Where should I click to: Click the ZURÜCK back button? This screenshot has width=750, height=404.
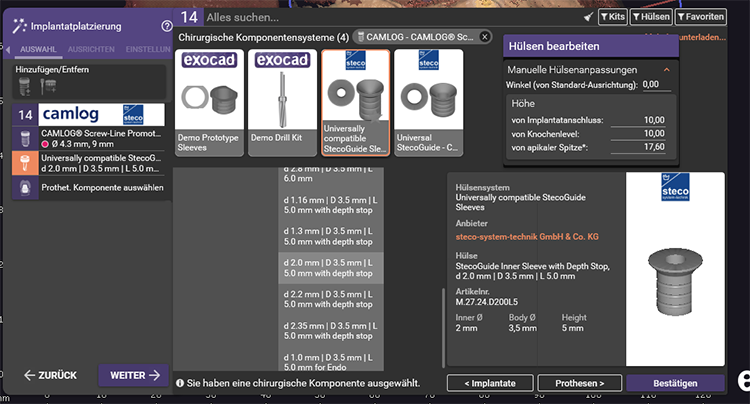(x=51, y=375)
